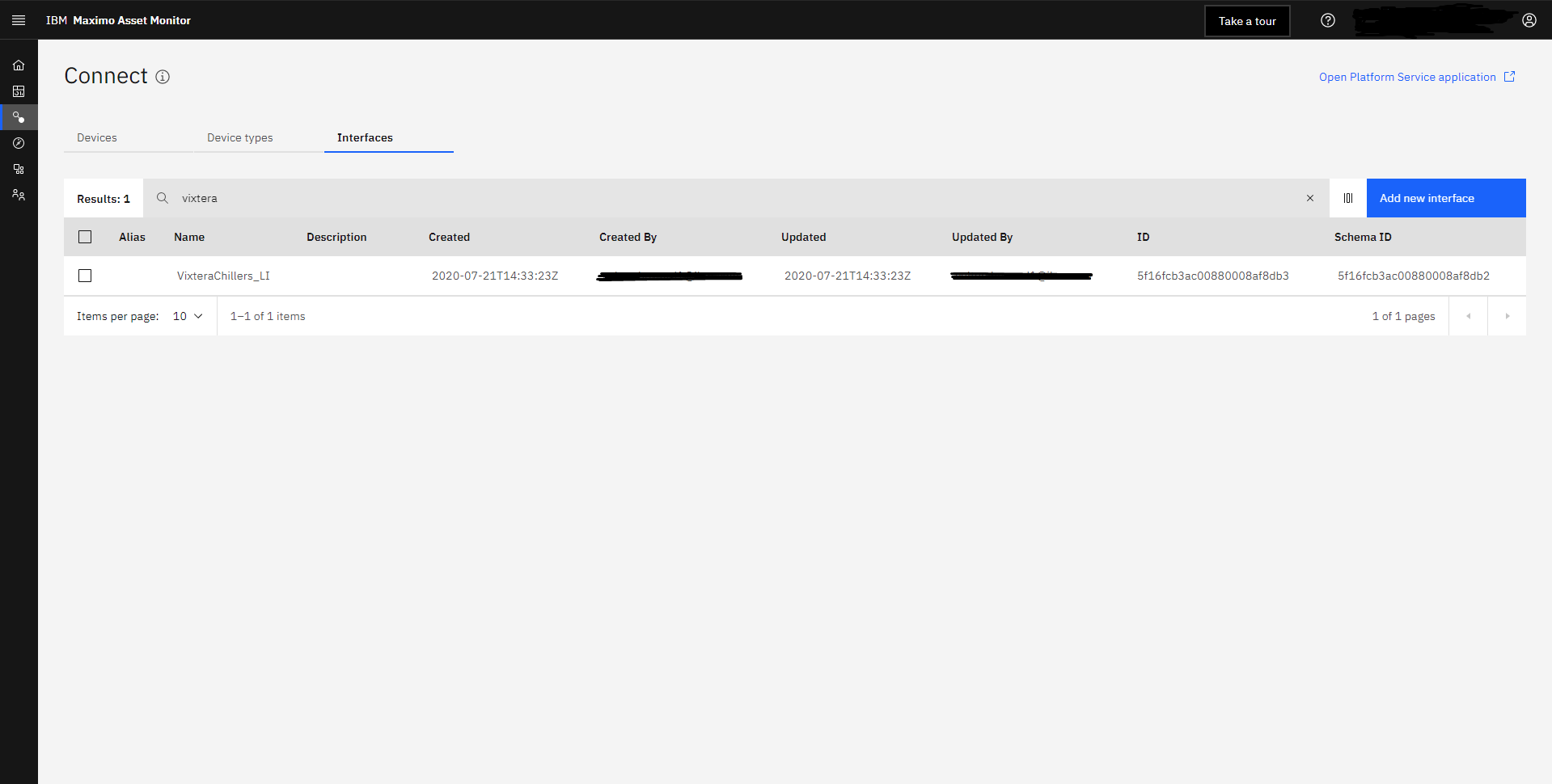Check the VixteraChillers_LI row checkbox
The width and height of the screenshot is (1552, 784).
coord(85,276)
